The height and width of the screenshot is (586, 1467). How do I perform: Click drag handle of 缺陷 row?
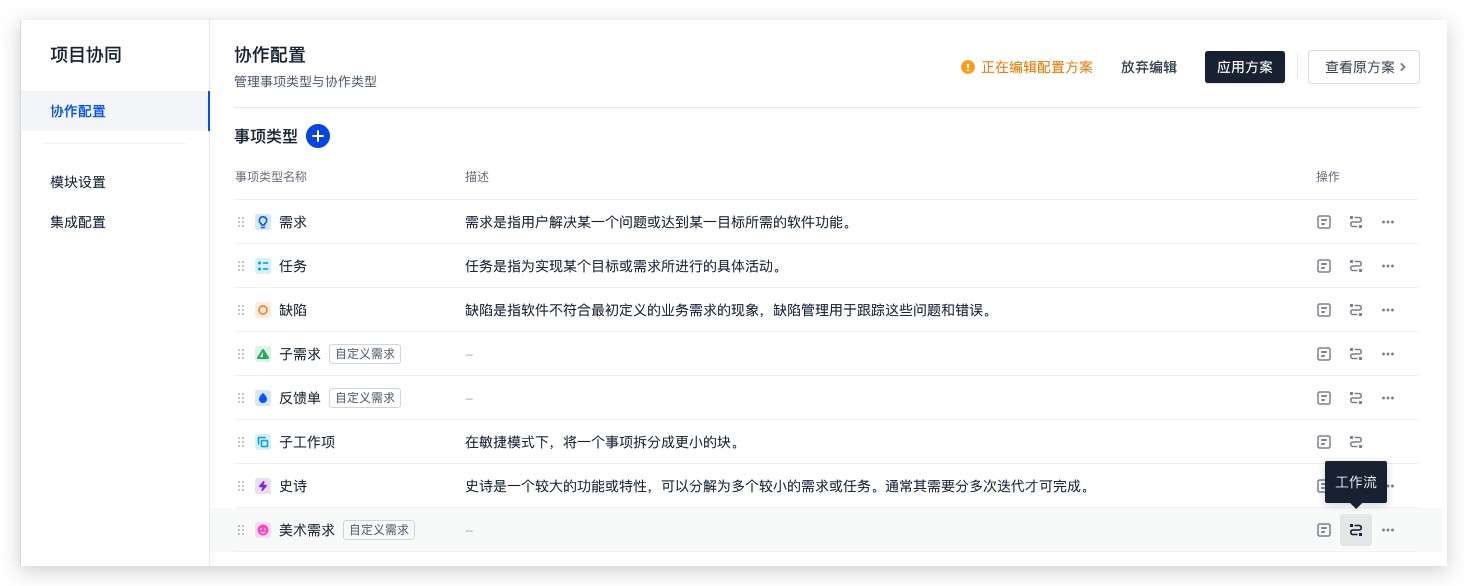(241, 310)
